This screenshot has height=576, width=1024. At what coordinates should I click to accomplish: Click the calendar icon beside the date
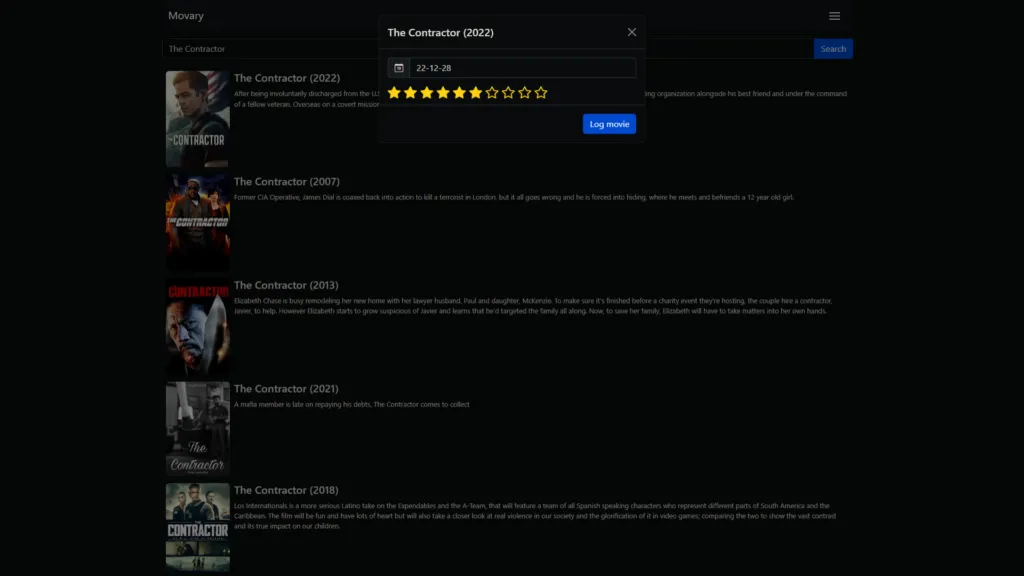399,68
